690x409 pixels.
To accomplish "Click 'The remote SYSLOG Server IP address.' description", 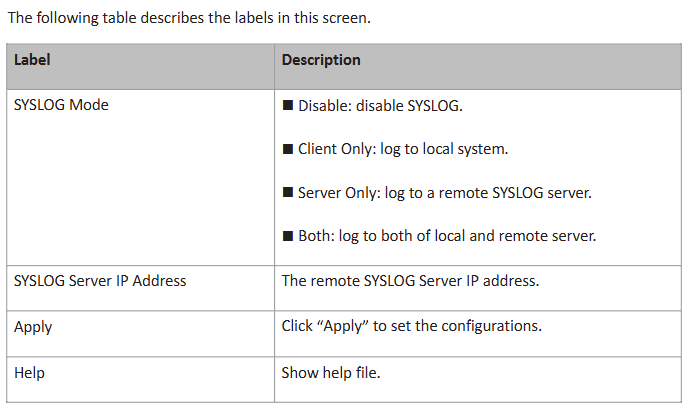I will (x=410, y=280).
